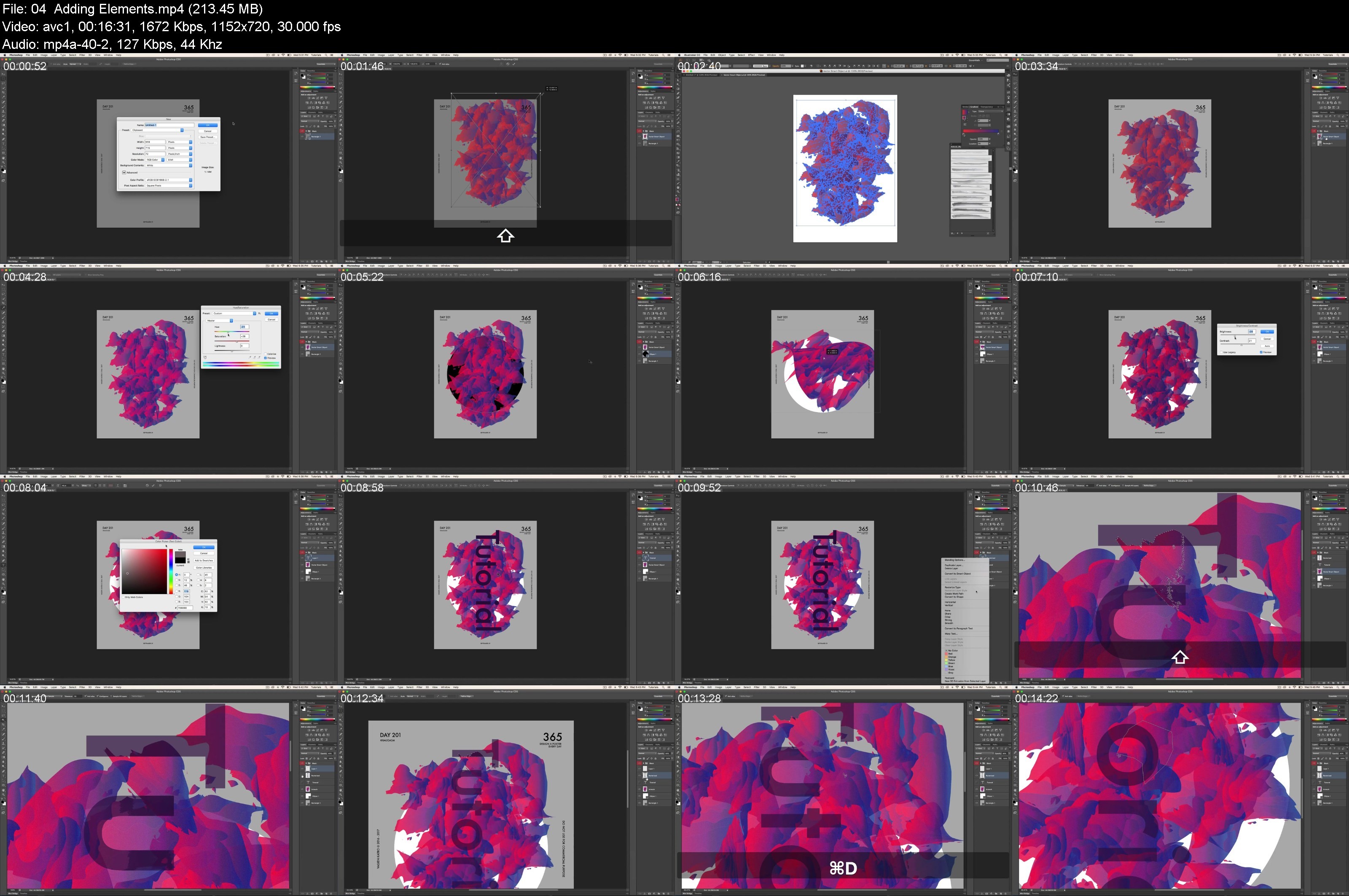Open Pixel Aspect Ratio dropdown in 00:00:52 dialog

click(169, 186)
